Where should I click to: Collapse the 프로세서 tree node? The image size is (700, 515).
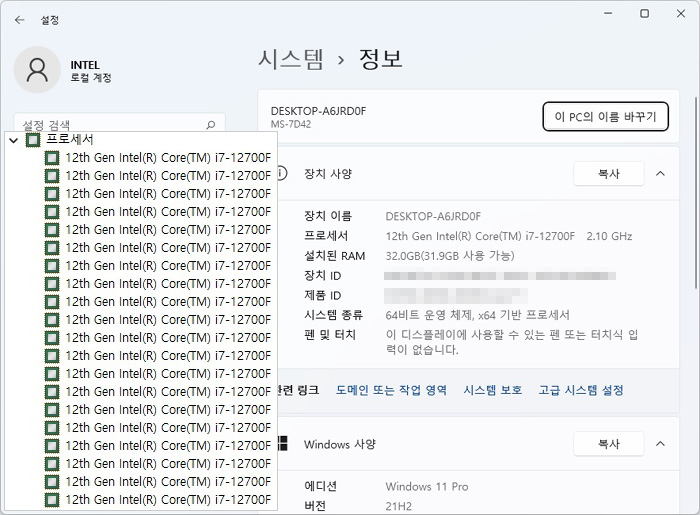pyautogui.click(x=13, y=141)
